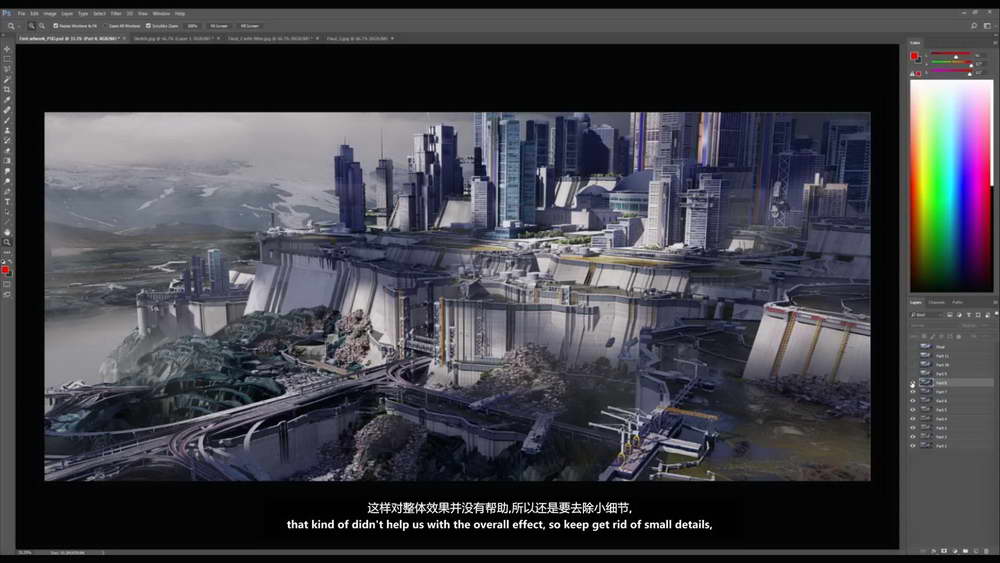Select the Eyedropper tool
The image size is (1000, 563).
(x=7, y=100)
